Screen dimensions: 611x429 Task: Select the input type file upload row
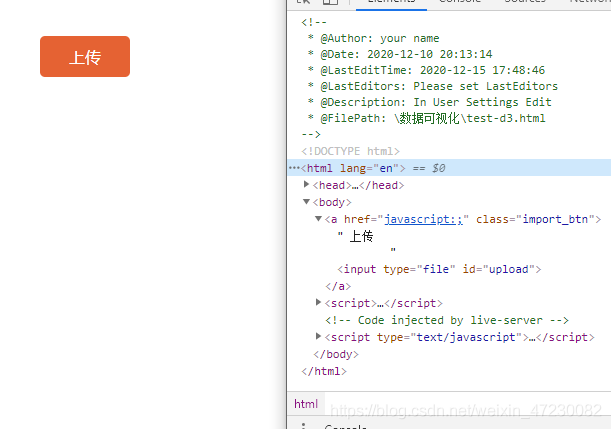pyautogui.click(x=439, y=269)
